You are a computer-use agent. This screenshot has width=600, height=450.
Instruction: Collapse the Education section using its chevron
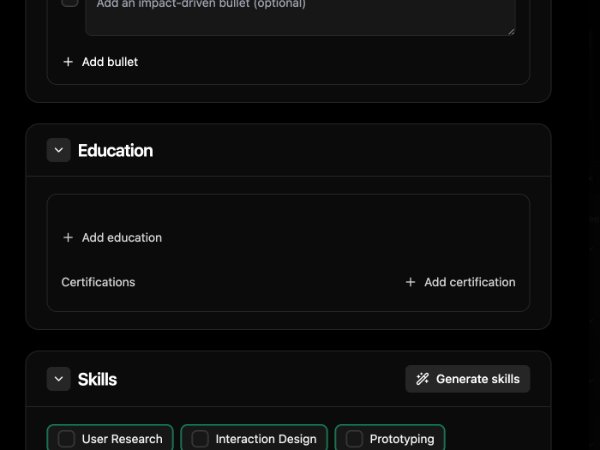(x=58, y=151)
